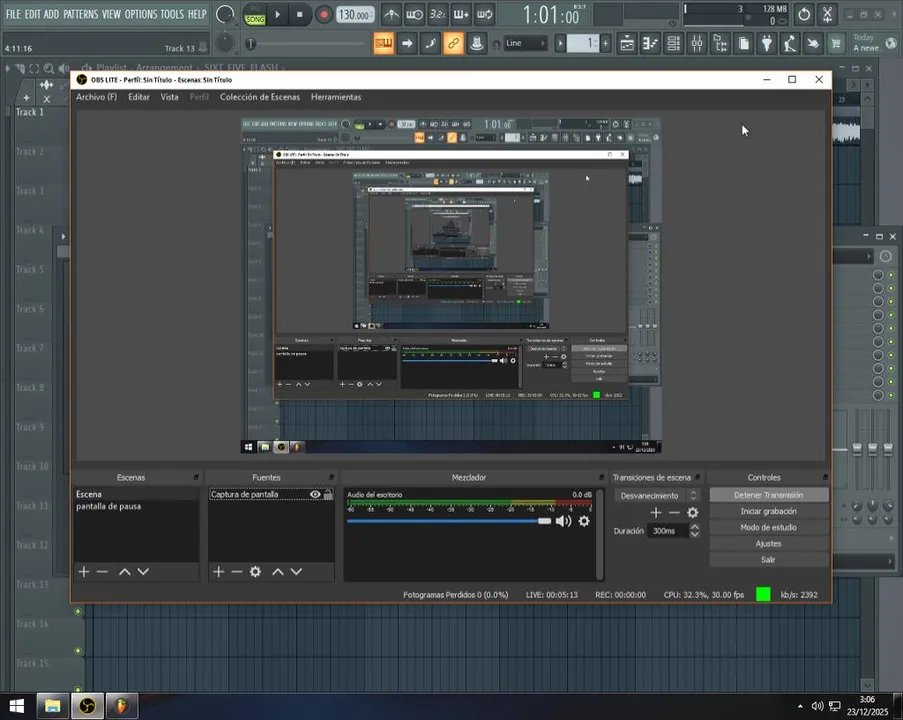
Task: Undock the Mezclador panel
Action: point(601,477)
